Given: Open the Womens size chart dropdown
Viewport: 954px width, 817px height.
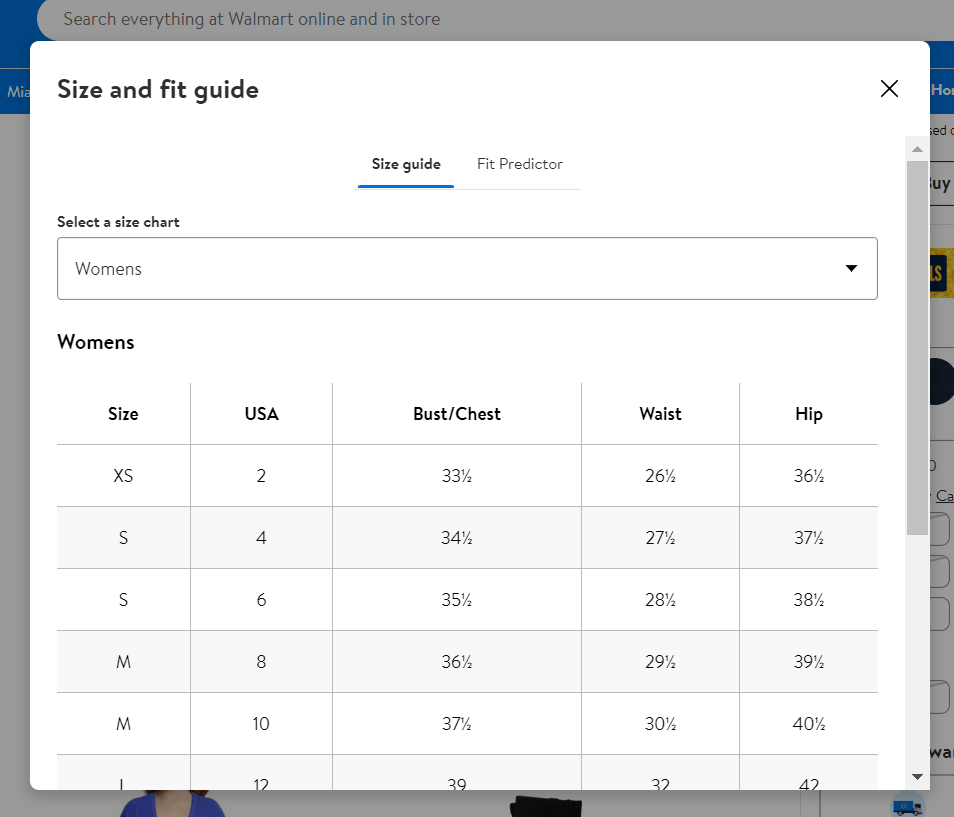Looking at the screenshot, I should (467, 268).
